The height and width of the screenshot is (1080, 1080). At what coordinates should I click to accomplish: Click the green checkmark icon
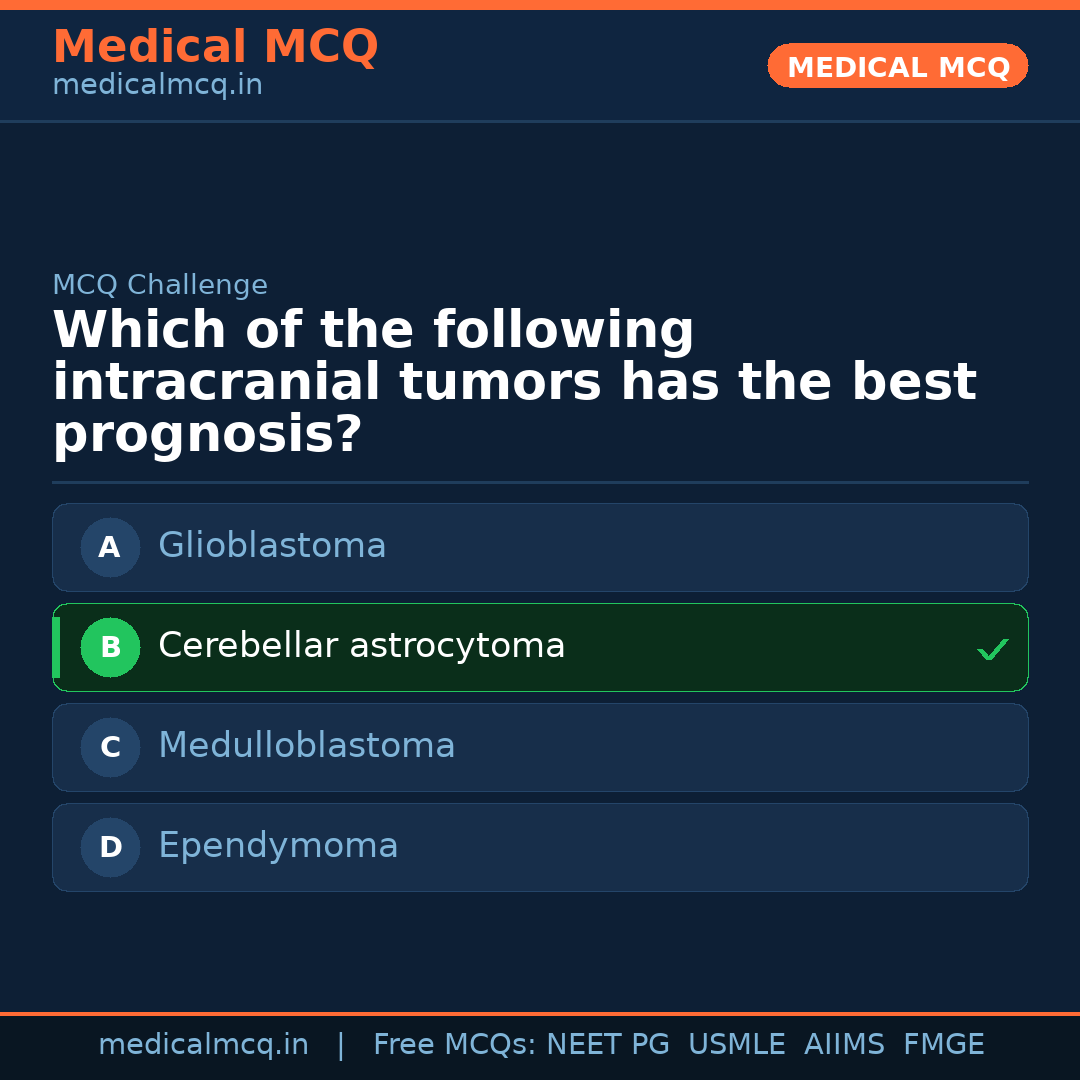point(993,650)
